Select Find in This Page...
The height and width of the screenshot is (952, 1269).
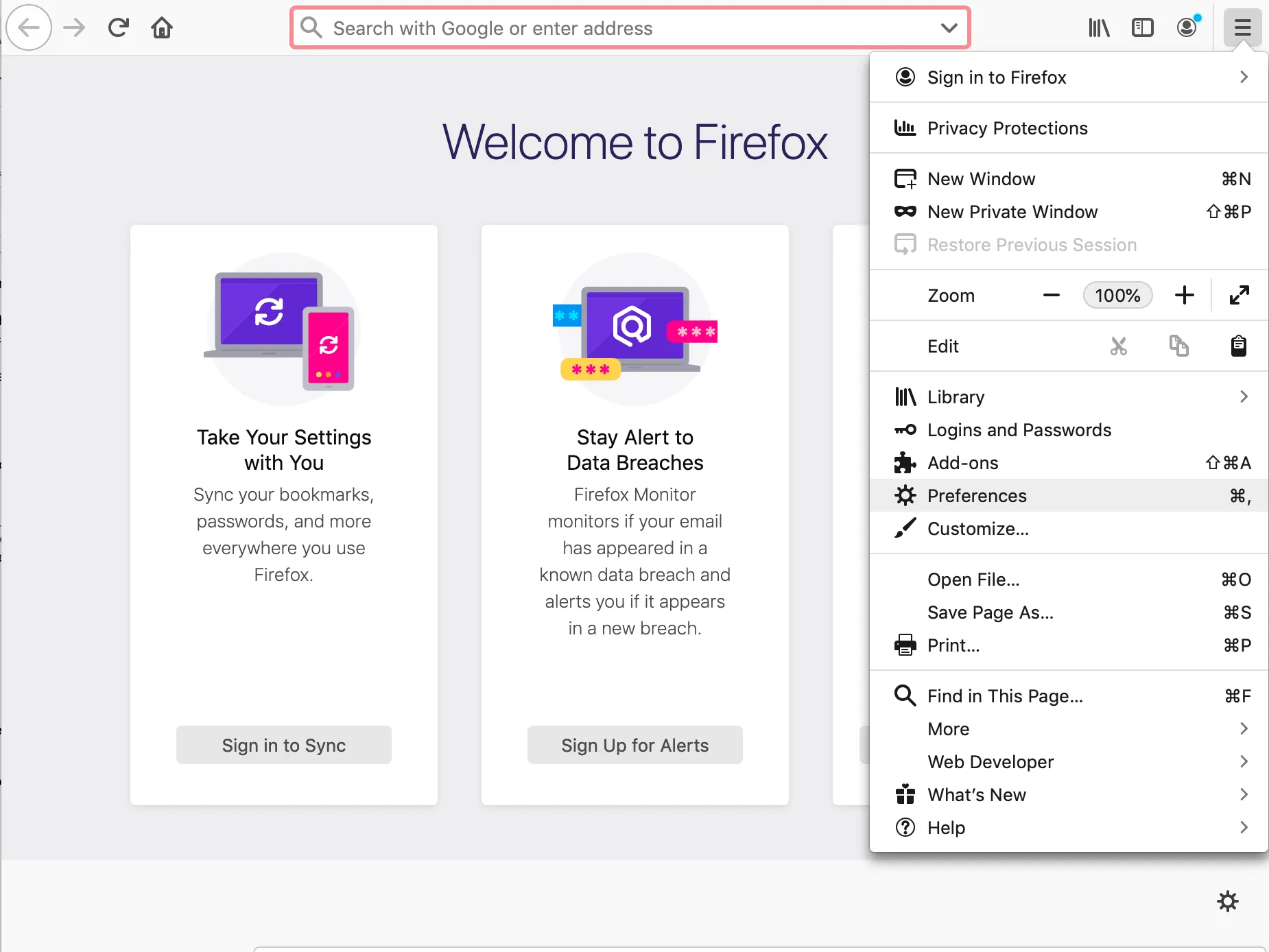point(1069,696)
